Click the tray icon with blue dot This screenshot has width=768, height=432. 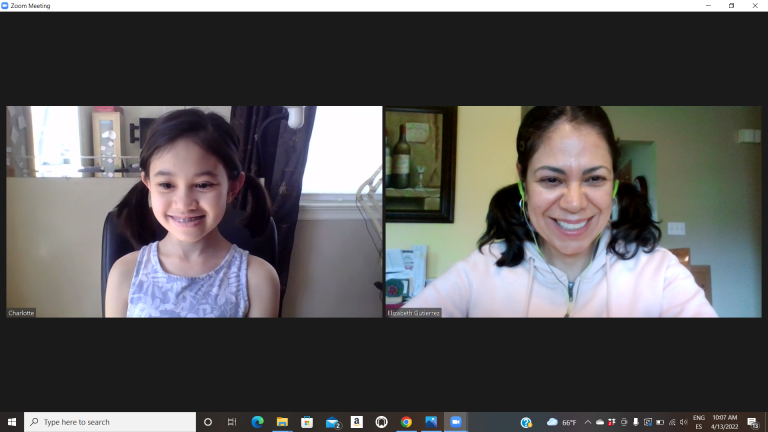(x=648, y=422)
